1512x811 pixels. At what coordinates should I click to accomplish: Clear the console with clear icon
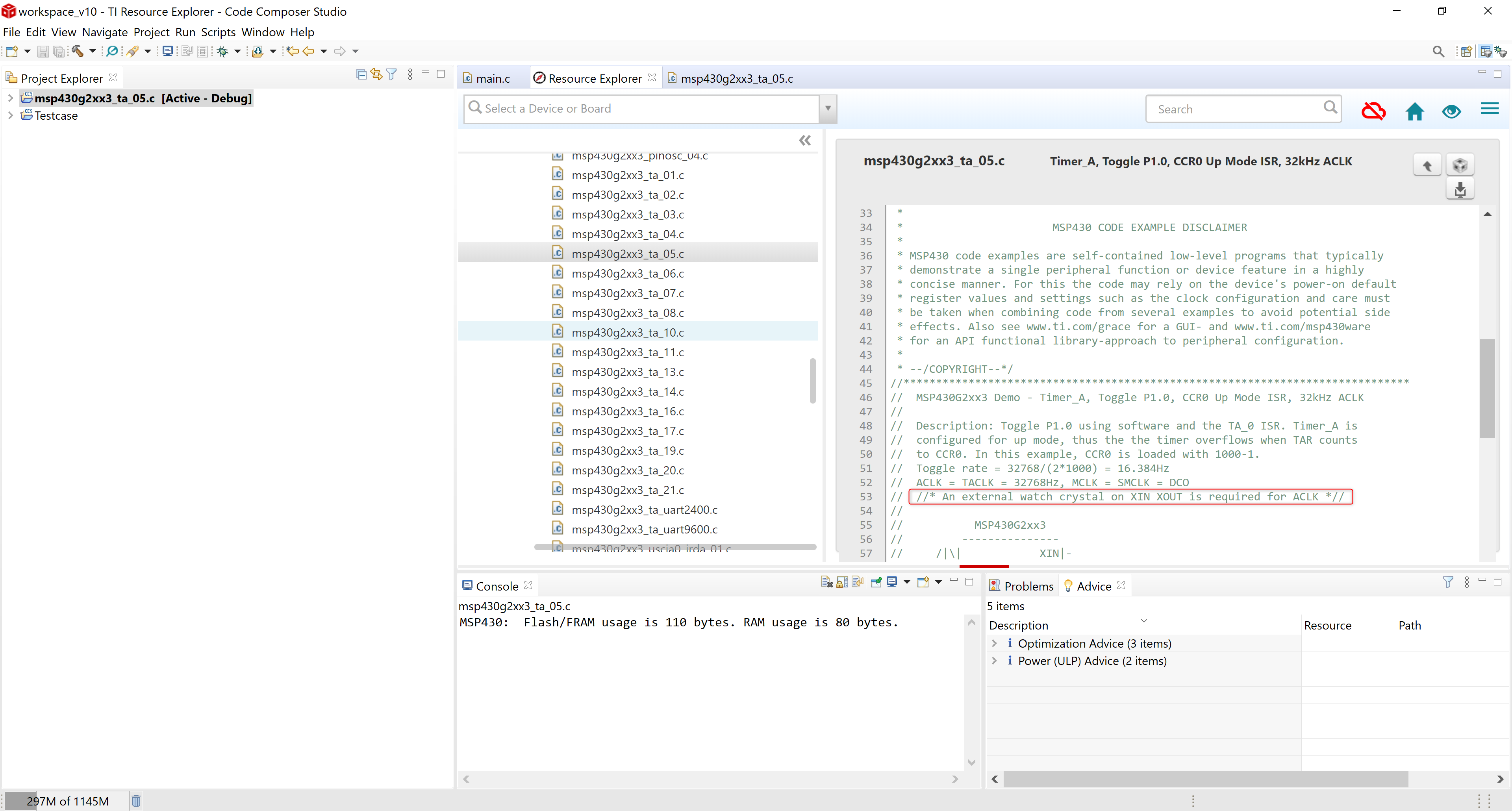[x=826, y=581]
